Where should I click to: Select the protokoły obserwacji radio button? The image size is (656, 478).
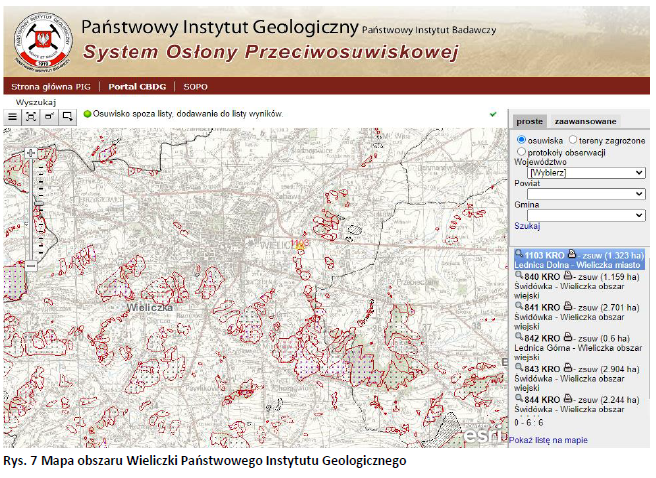click(521, 151)
